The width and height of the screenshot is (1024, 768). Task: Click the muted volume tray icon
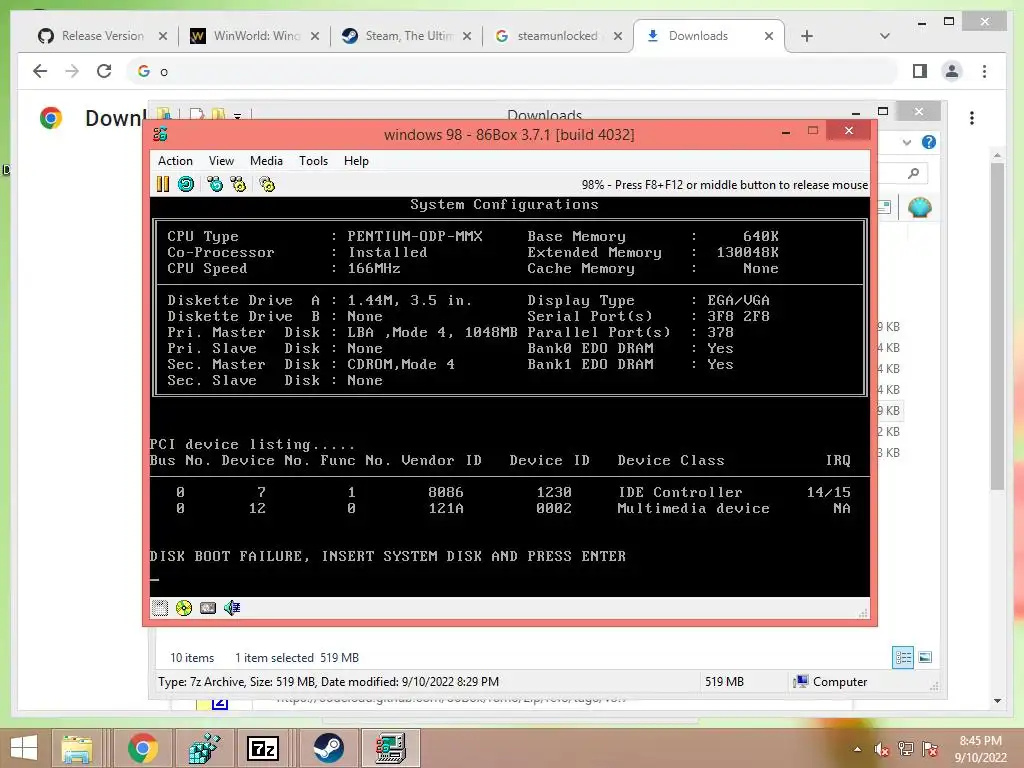[882, 749]
